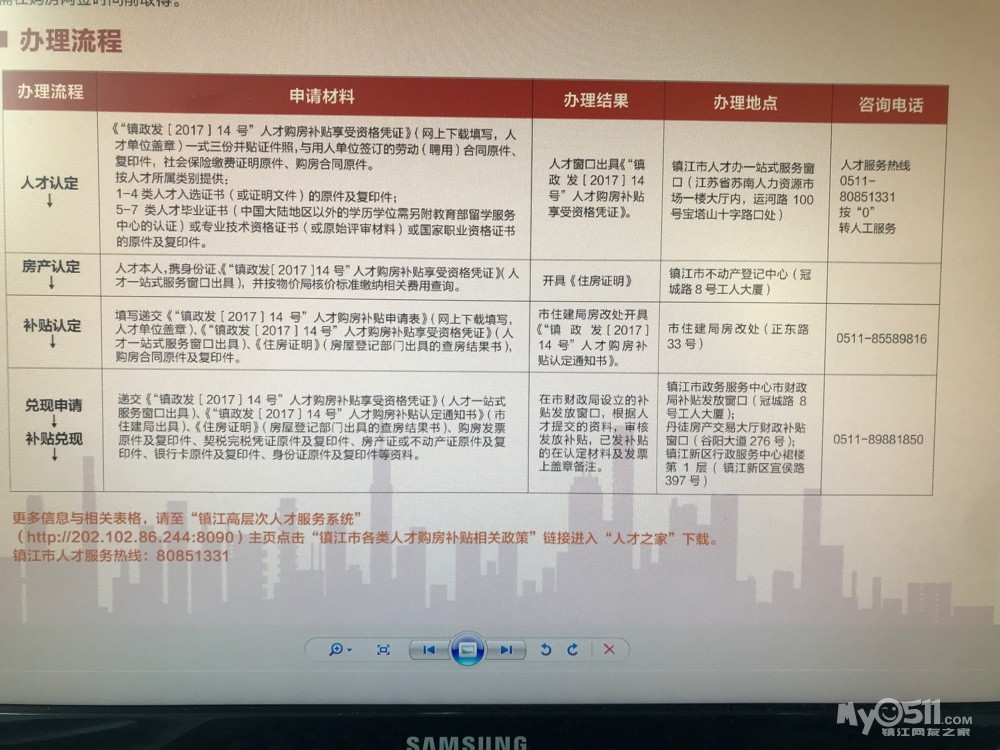Rotate the image clockwise
The width and height of the screenshot is (1000, 750).
(x=572, y=649)
